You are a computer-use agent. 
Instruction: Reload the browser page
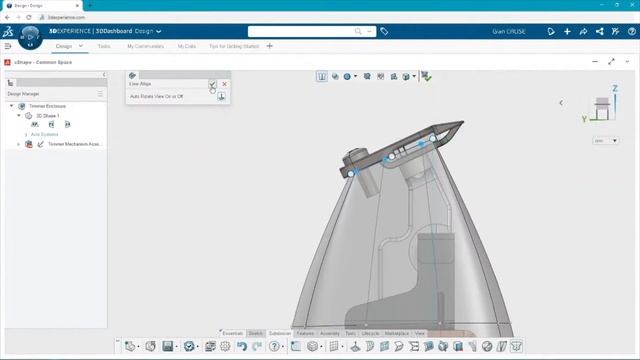coord(29,17)
